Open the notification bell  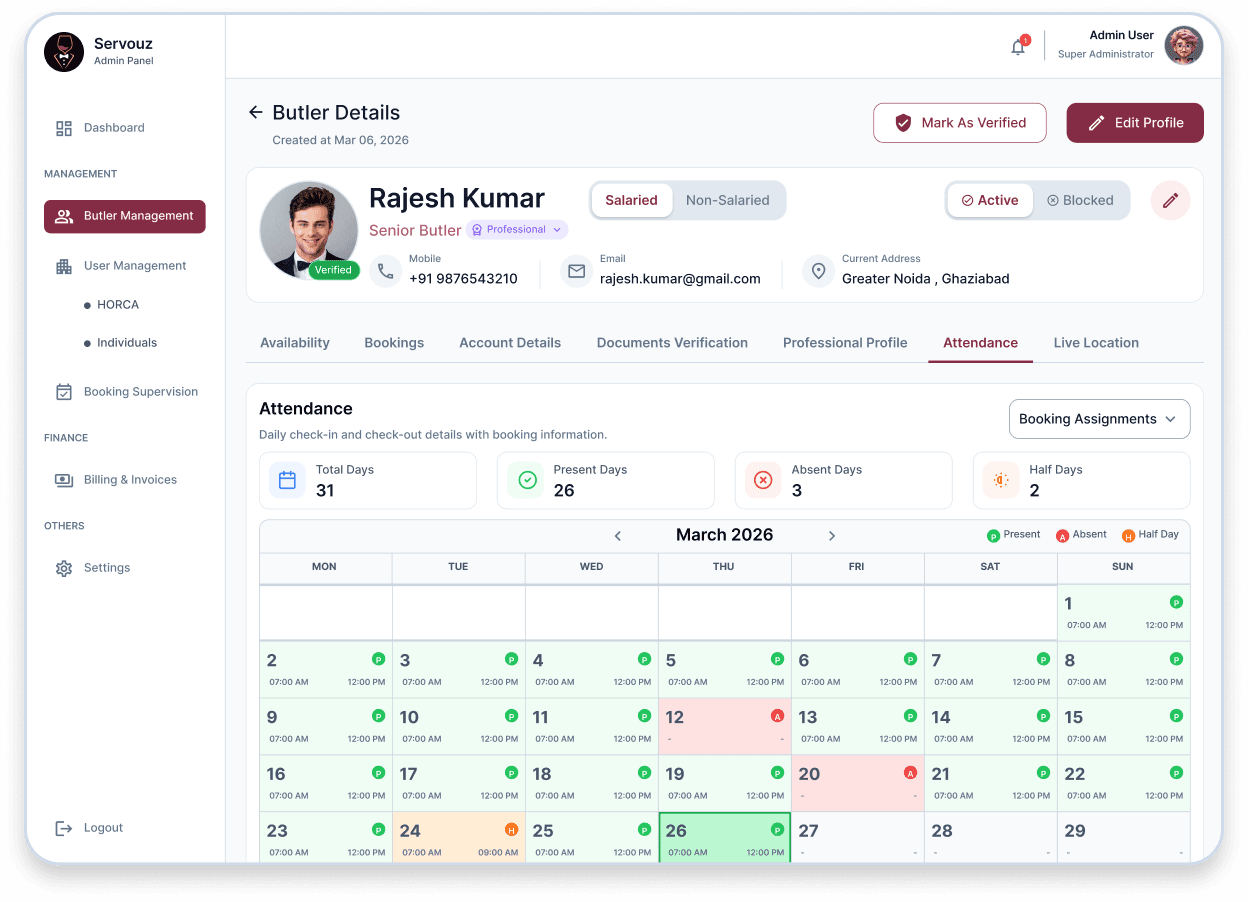(x=1018, y=46)
